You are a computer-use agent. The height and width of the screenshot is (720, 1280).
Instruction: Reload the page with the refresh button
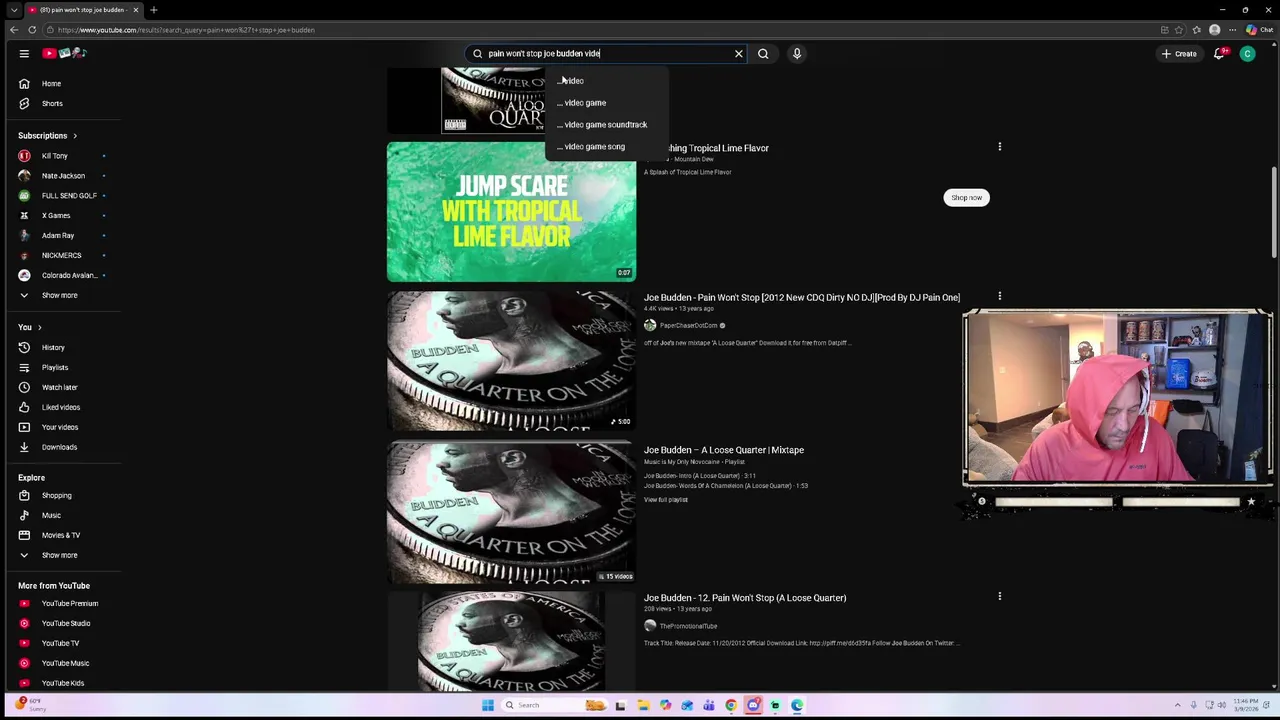click(32, 30)
